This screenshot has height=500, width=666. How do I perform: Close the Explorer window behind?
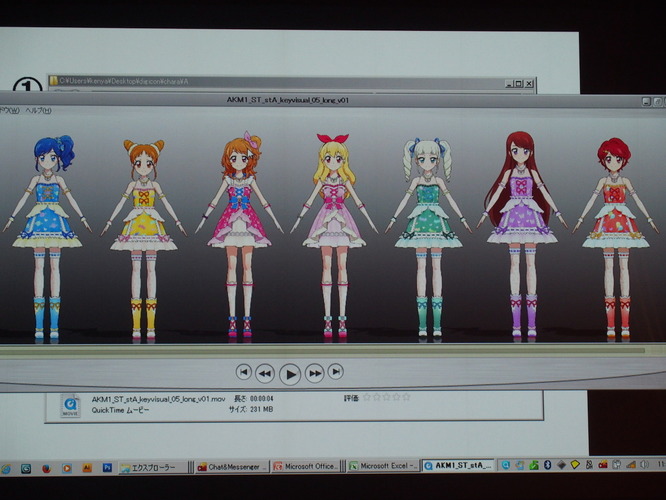[529, 84]
